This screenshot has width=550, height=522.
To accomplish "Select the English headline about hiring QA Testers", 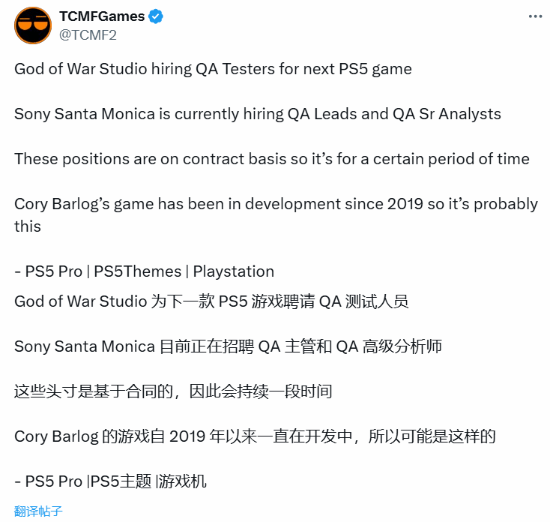I will pyautogui.click(x=213, y=69).
